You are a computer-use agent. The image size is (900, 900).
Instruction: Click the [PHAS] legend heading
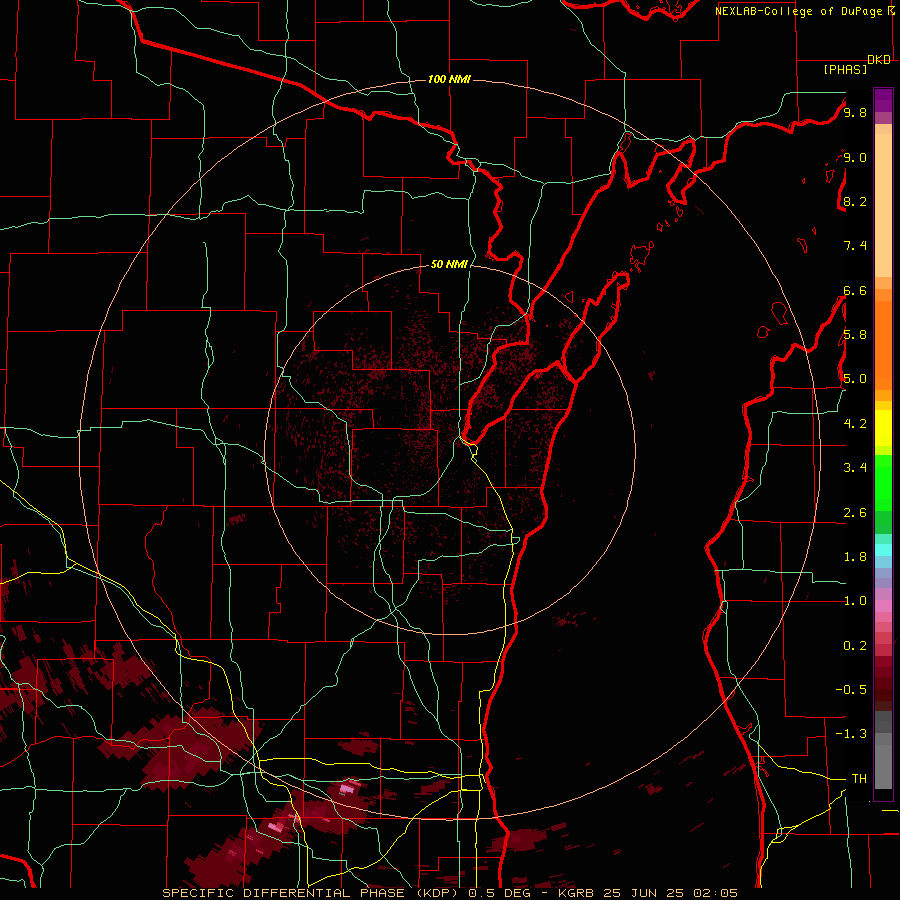tap(845, 69)
